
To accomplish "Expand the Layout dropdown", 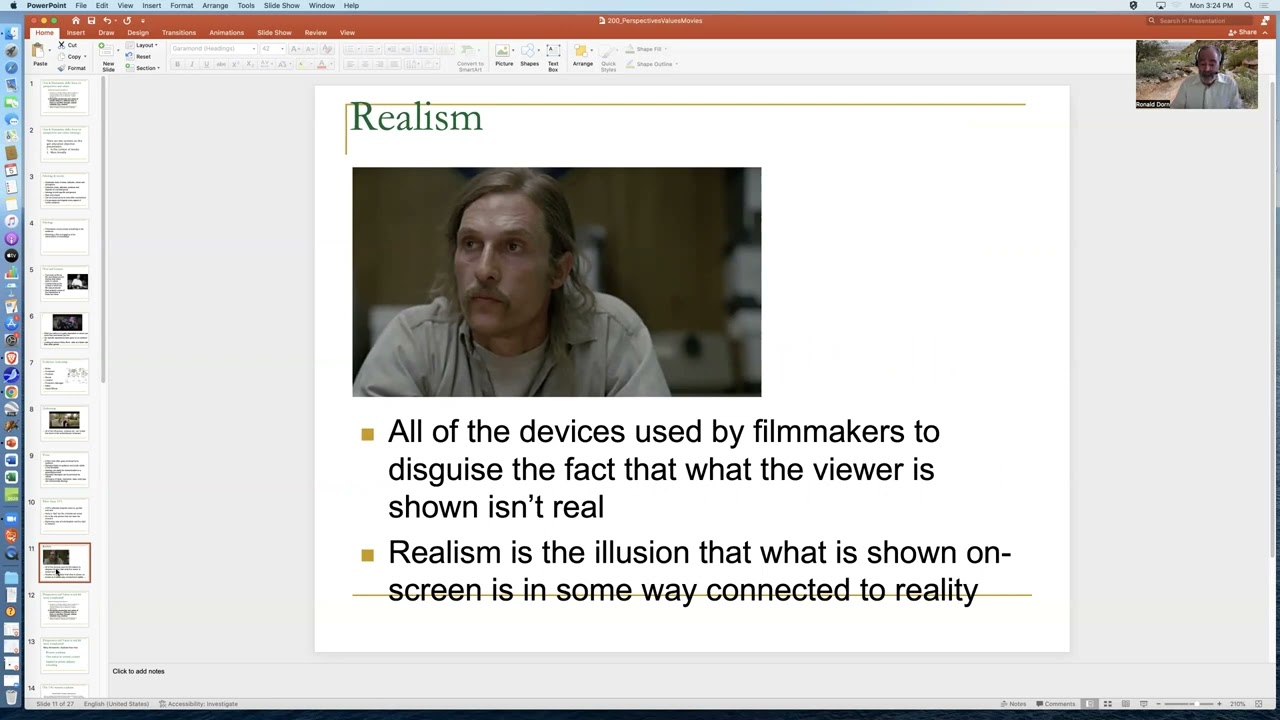I will 145,45.
